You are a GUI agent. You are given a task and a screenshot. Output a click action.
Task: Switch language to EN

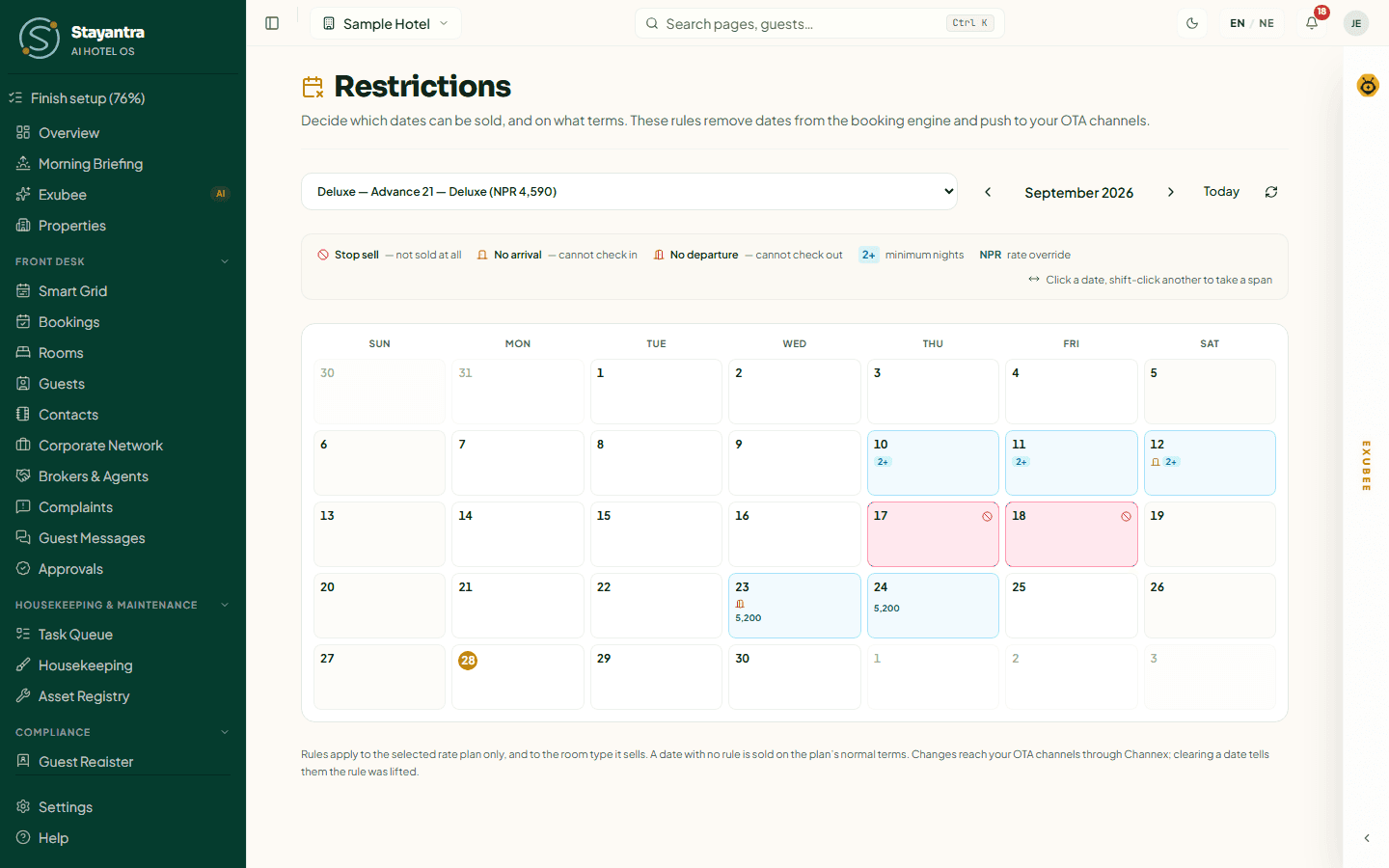1238,23
